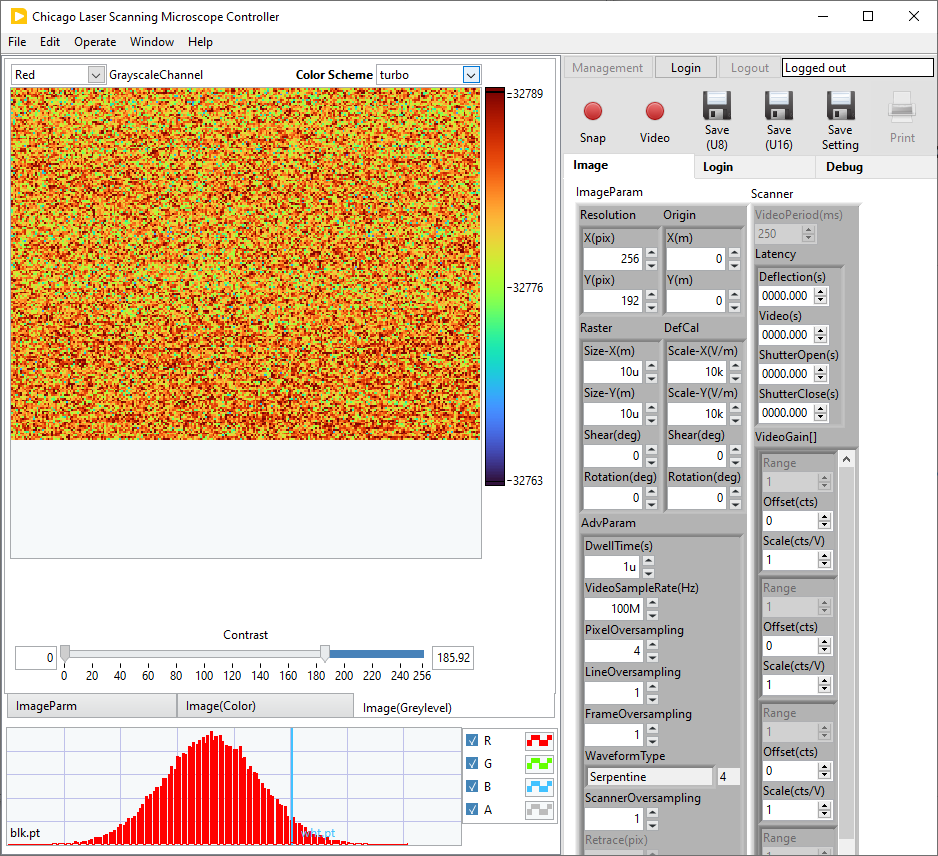Increment FrameOversampling value

coord(652,729)
